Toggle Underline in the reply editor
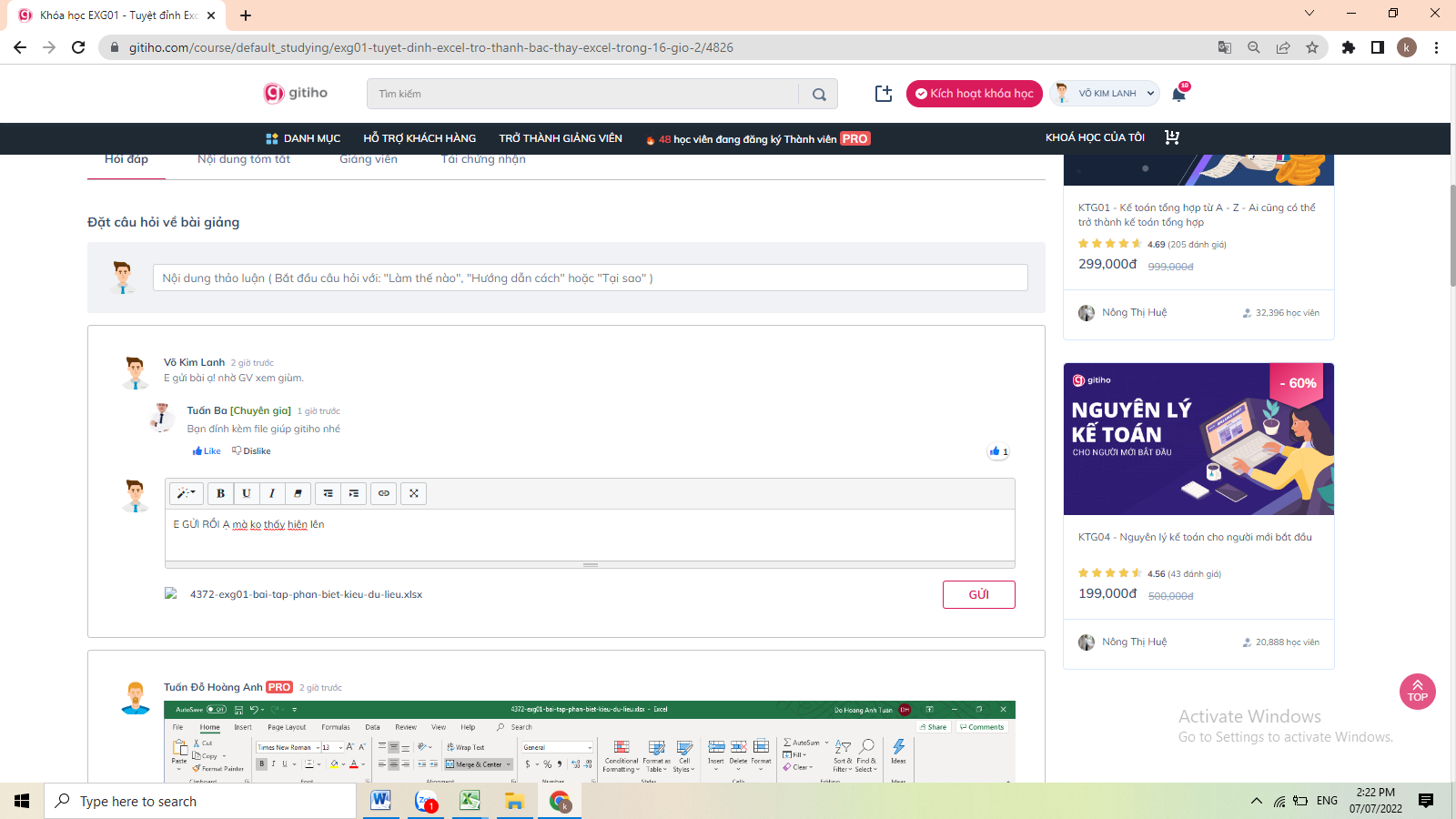 [247, 493]
